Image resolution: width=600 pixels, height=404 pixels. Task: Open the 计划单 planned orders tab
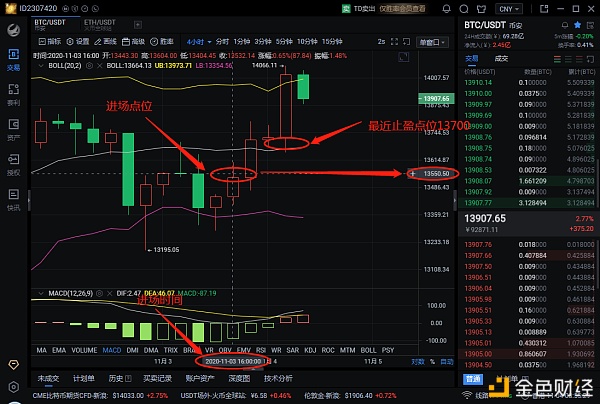click(x=83, y=378)
